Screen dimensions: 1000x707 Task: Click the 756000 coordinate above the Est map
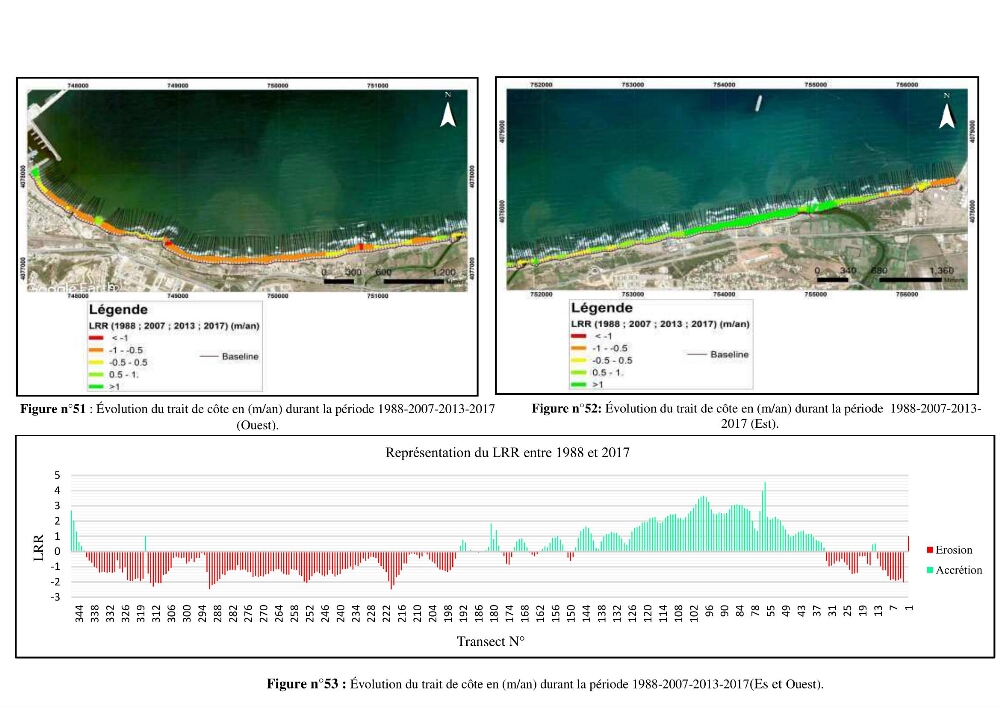click(907, 85)
